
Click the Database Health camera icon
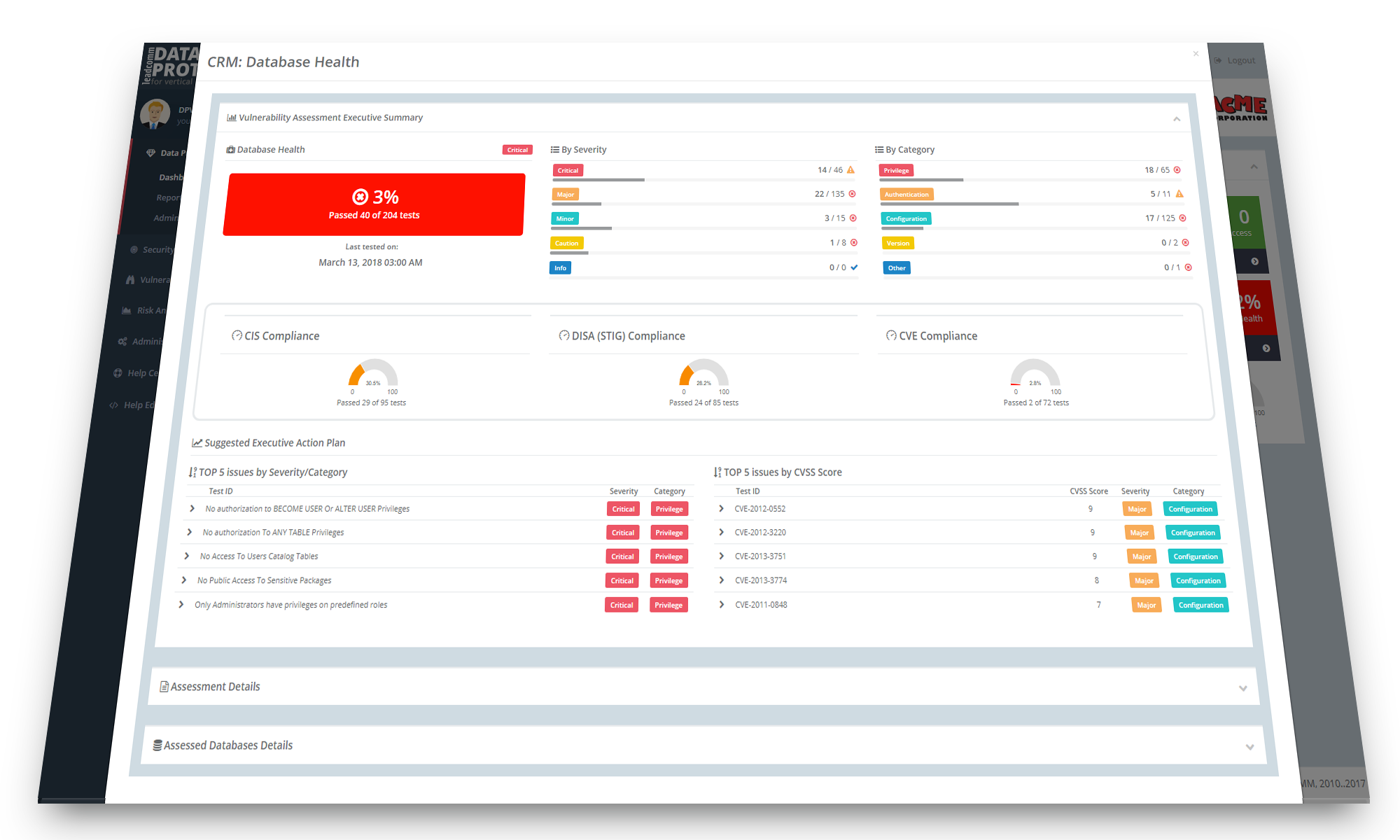[x=230, y=150]
